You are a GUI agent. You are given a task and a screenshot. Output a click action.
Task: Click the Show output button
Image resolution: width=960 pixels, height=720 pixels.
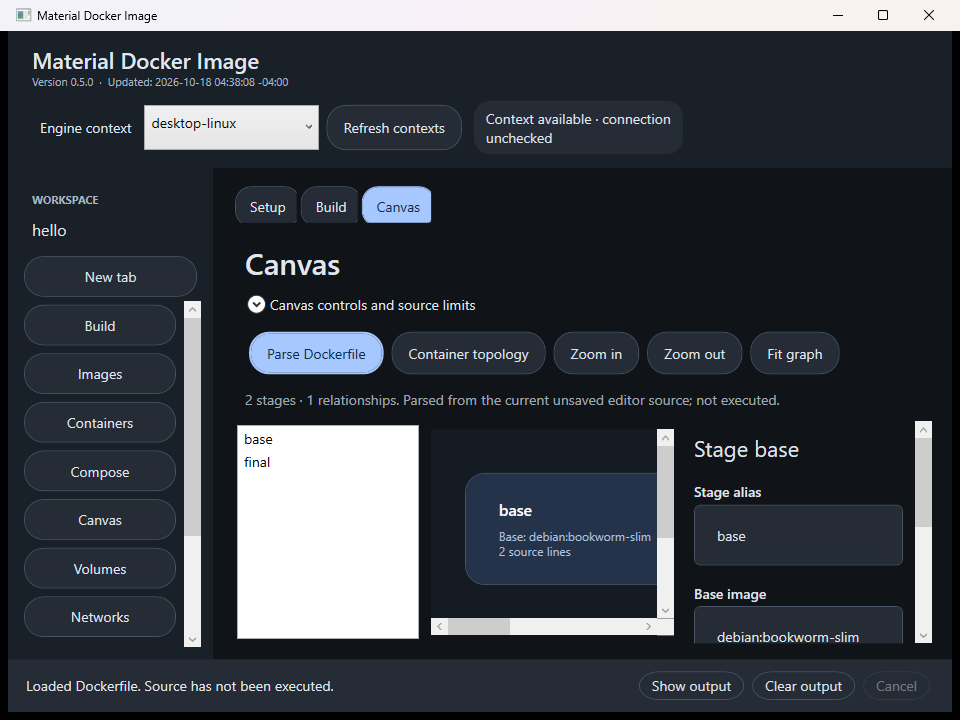691,686
